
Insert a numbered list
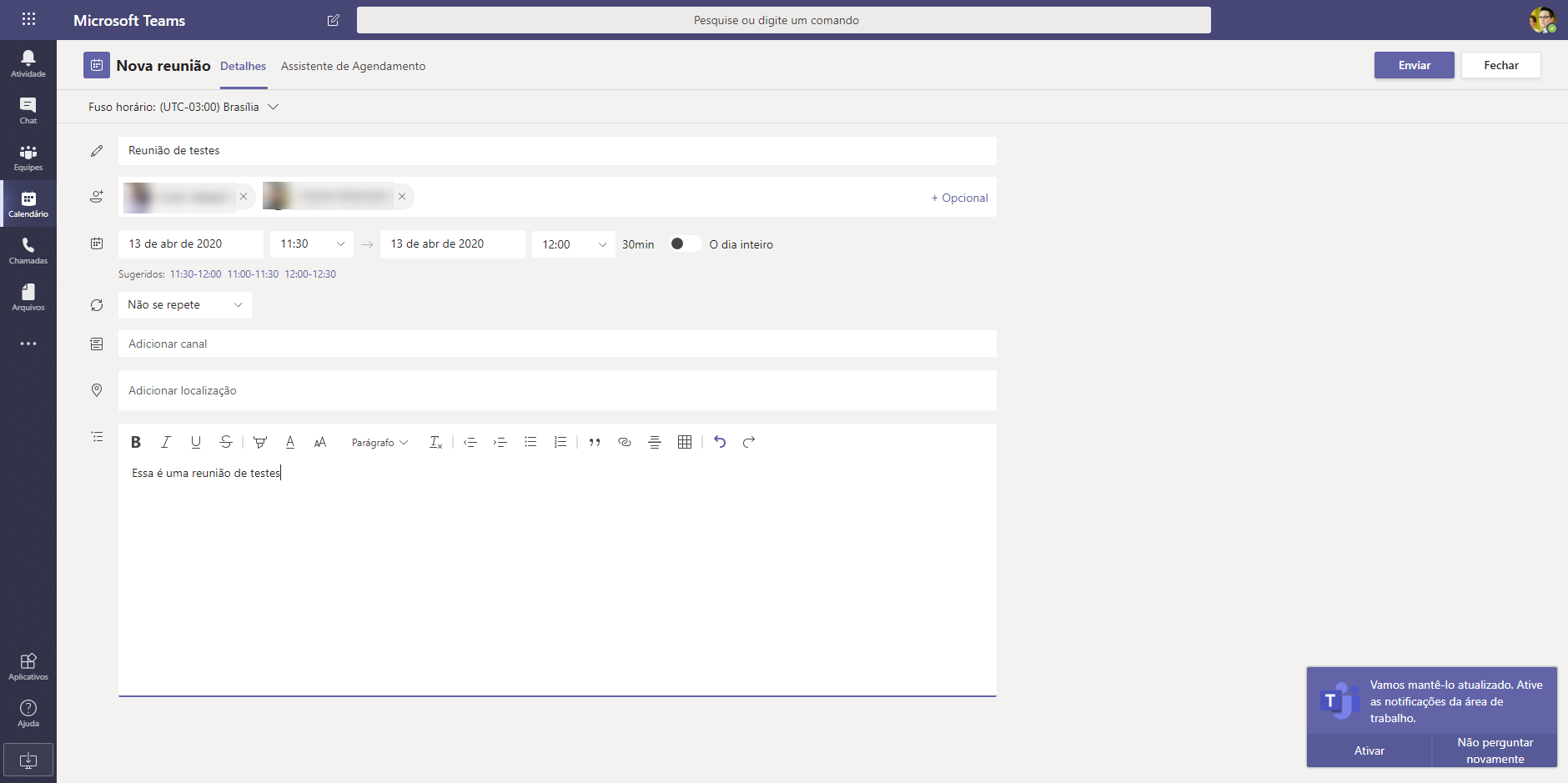[560, 442]
